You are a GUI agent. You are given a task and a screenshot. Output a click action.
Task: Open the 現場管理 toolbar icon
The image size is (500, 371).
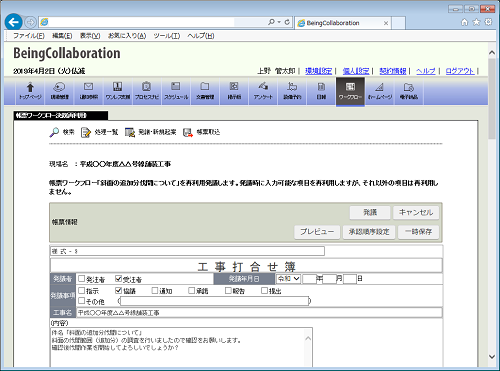(59, 91)
